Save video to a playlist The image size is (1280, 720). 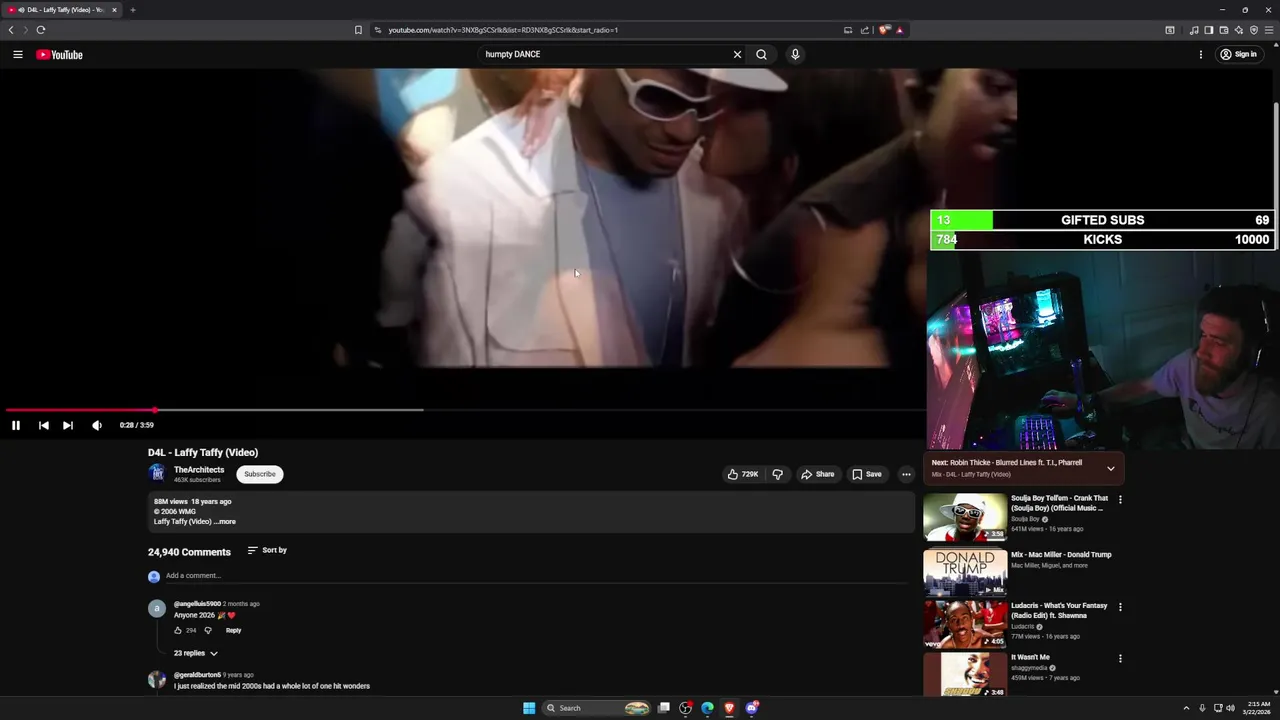[866, 474]
